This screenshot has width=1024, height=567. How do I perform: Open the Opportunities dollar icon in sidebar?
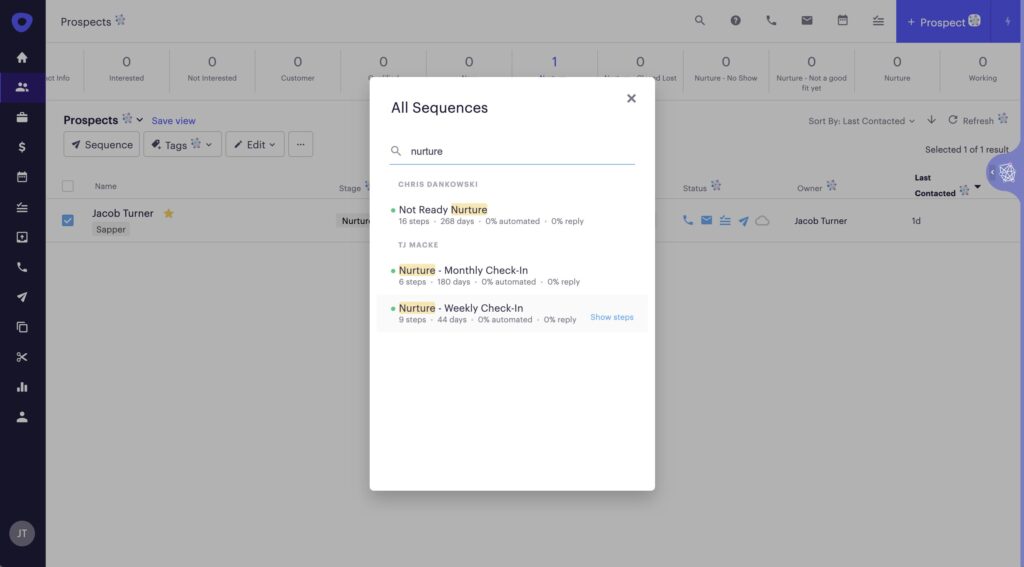pos(22,147)
